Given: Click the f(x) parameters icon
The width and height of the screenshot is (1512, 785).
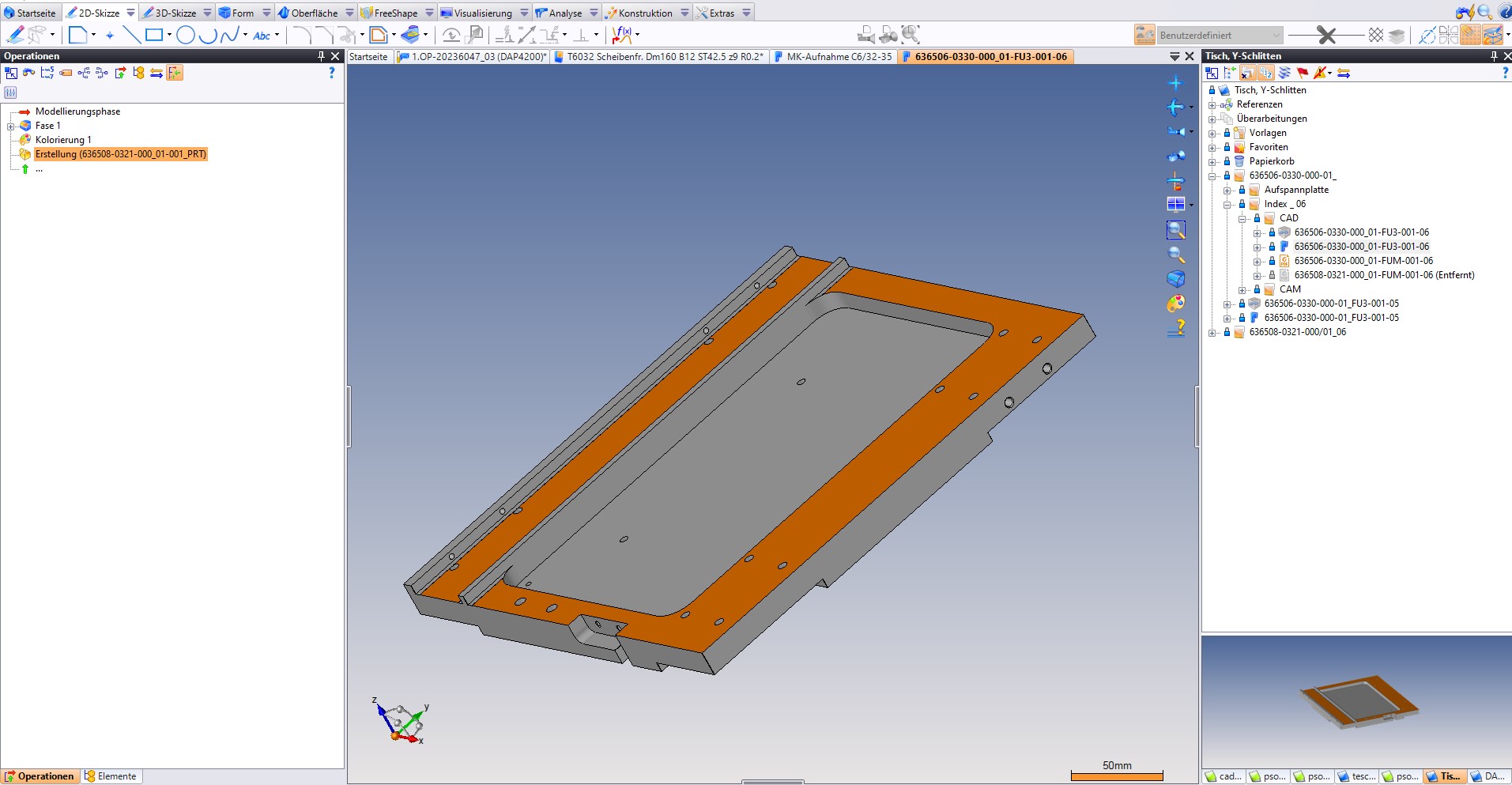Looking at the screenshot, I should 622,35.
